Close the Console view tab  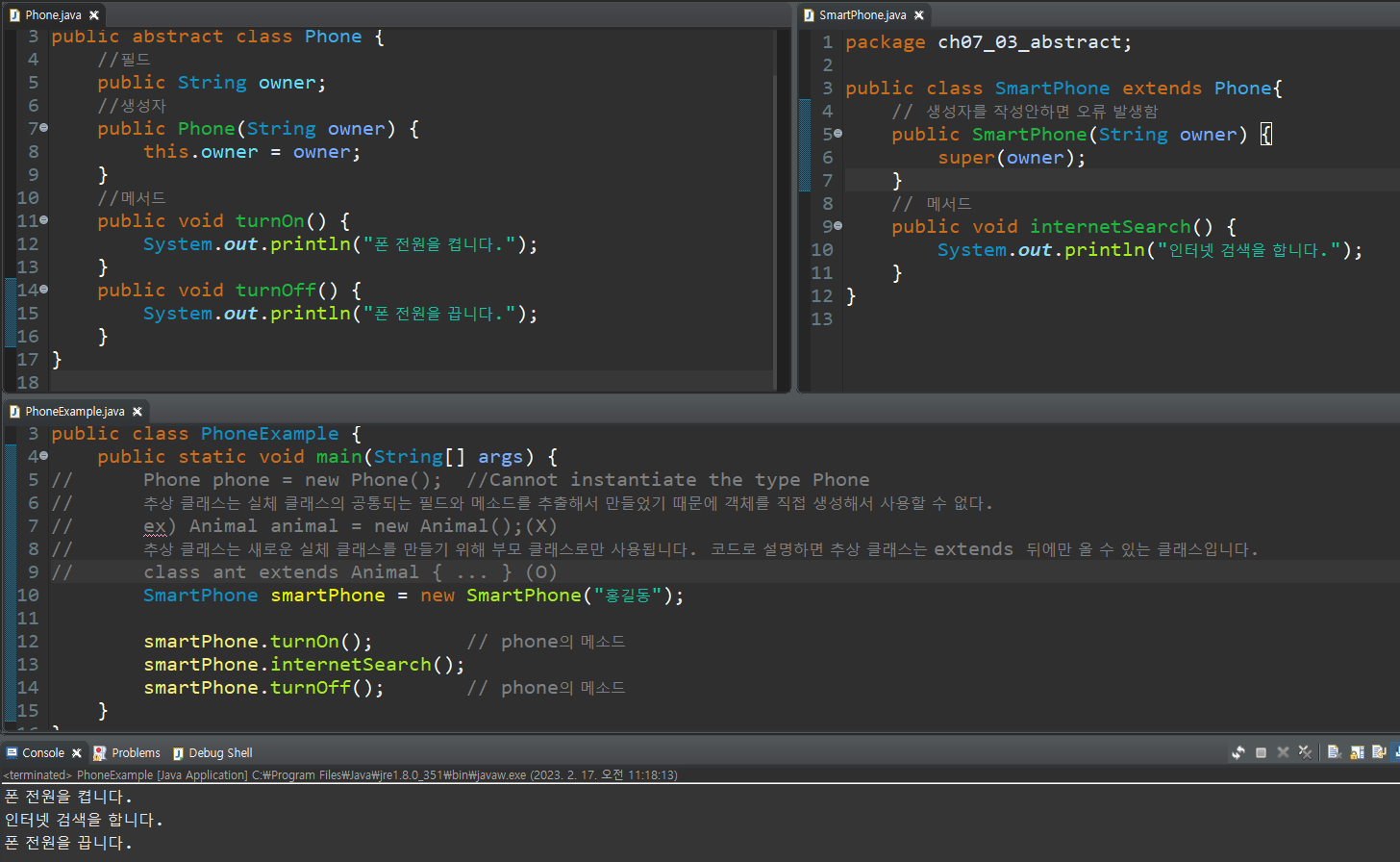[x=76, y=752]
